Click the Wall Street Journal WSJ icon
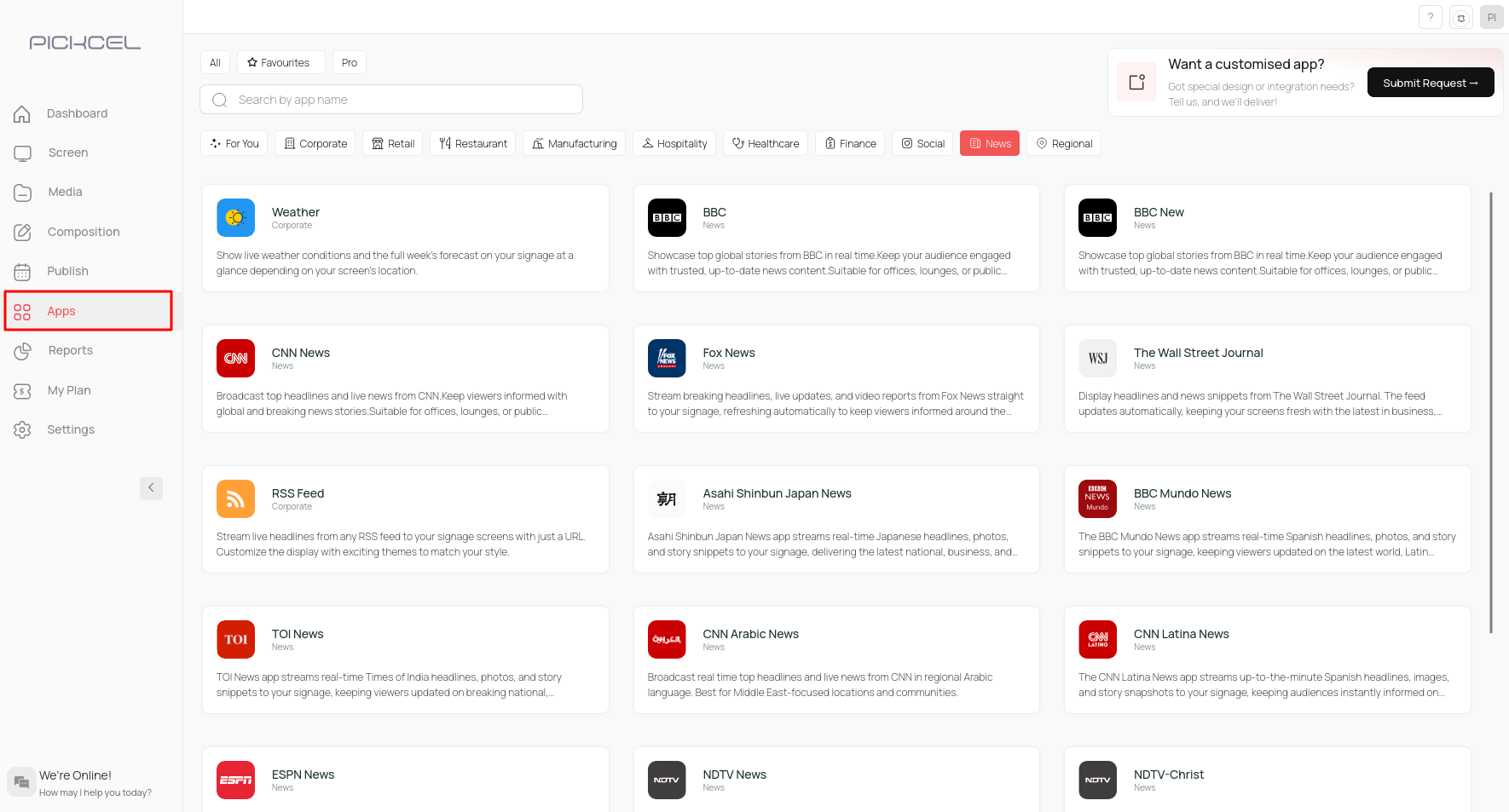 [1097, 359]
